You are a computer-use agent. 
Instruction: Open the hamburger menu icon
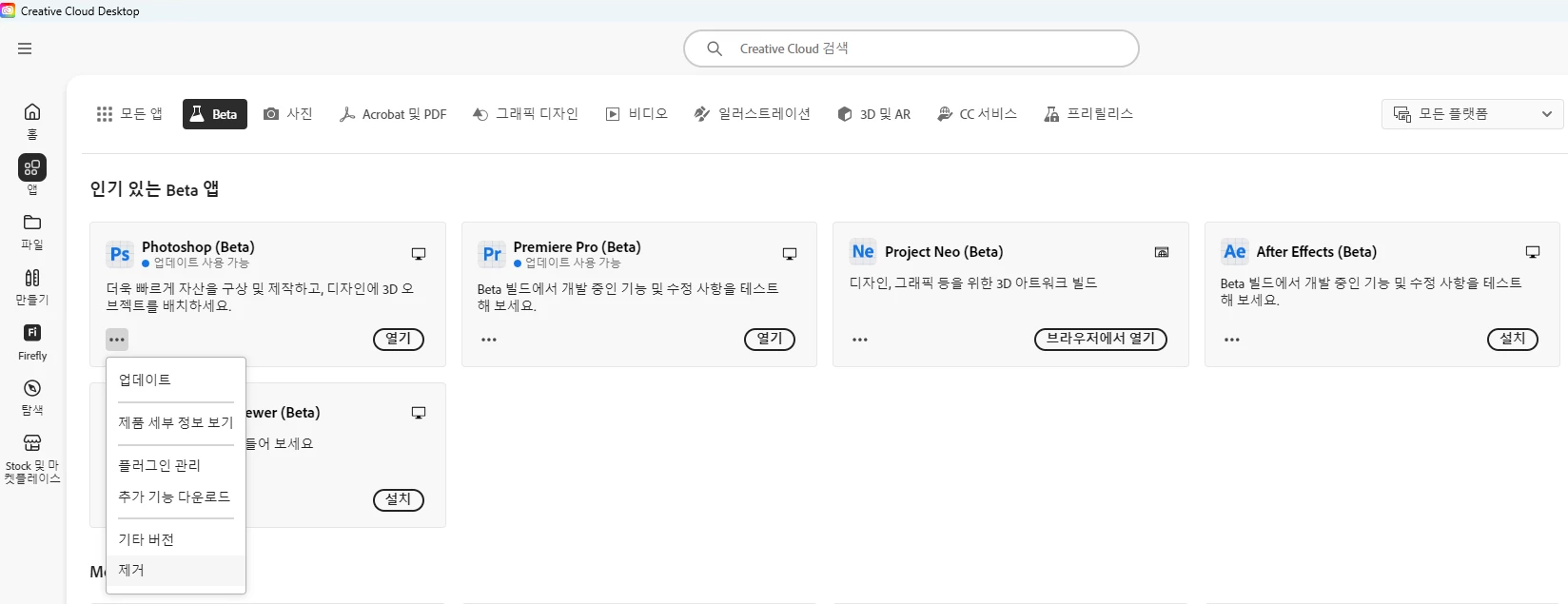pyautogui.click(x=25, y=49)
